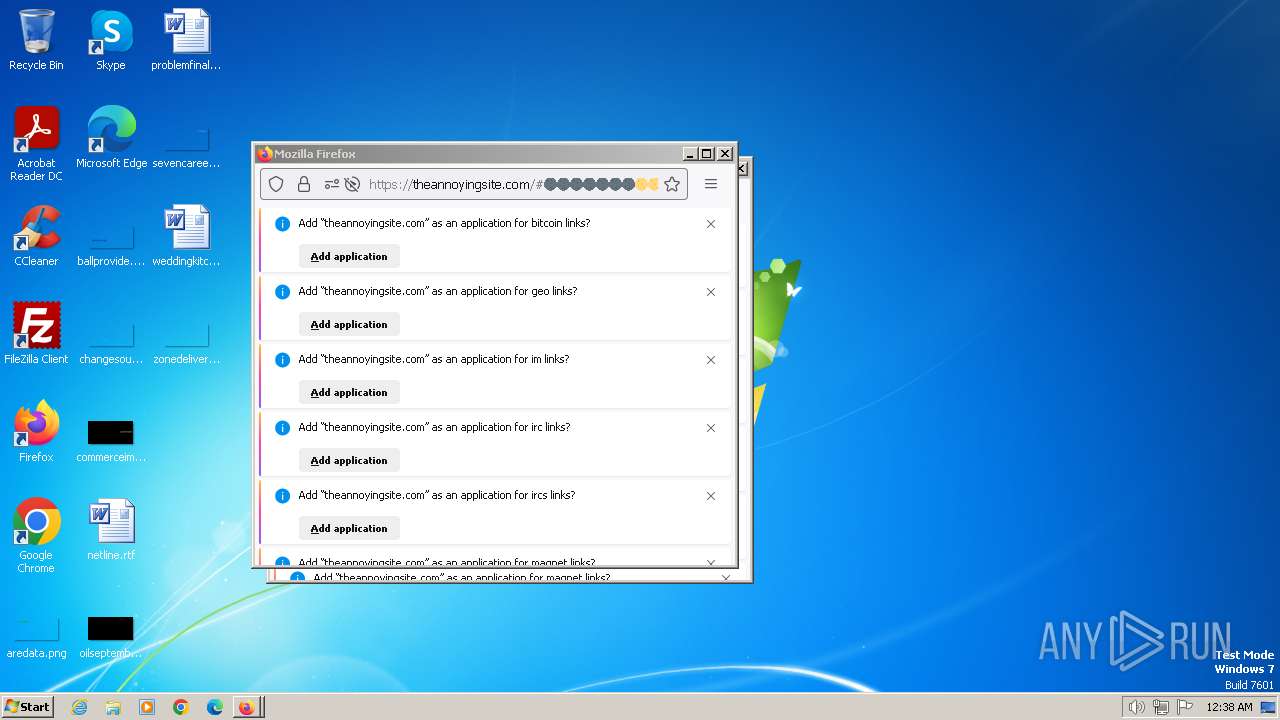The image size is (1280, 720).
Task: Click the bitcoin links prompt text
Action: [444, 223]
